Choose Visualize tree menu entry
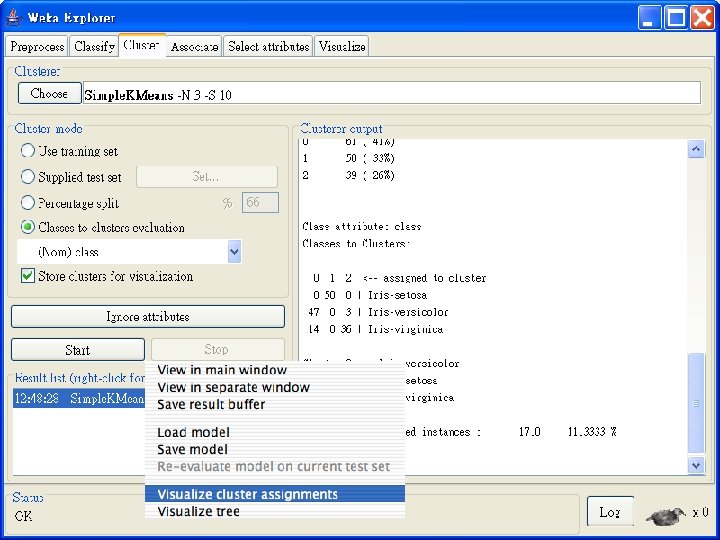The image size is (720, 540). click(x=275, y=511)
